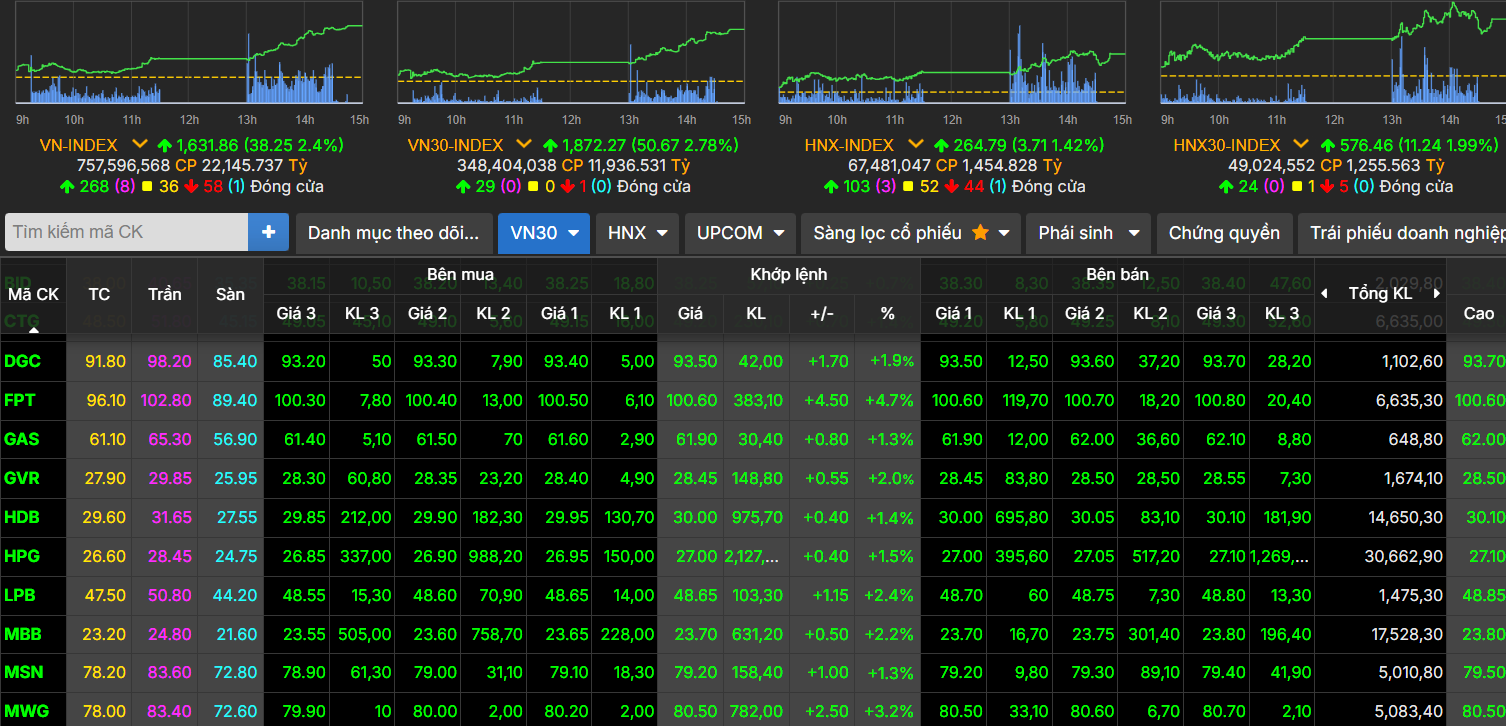Image resolution: width=1506 pixels, height=726 pixels.
Task: Switch to Trái phiếu doanh nghiệp tab
Action: 1402,233
